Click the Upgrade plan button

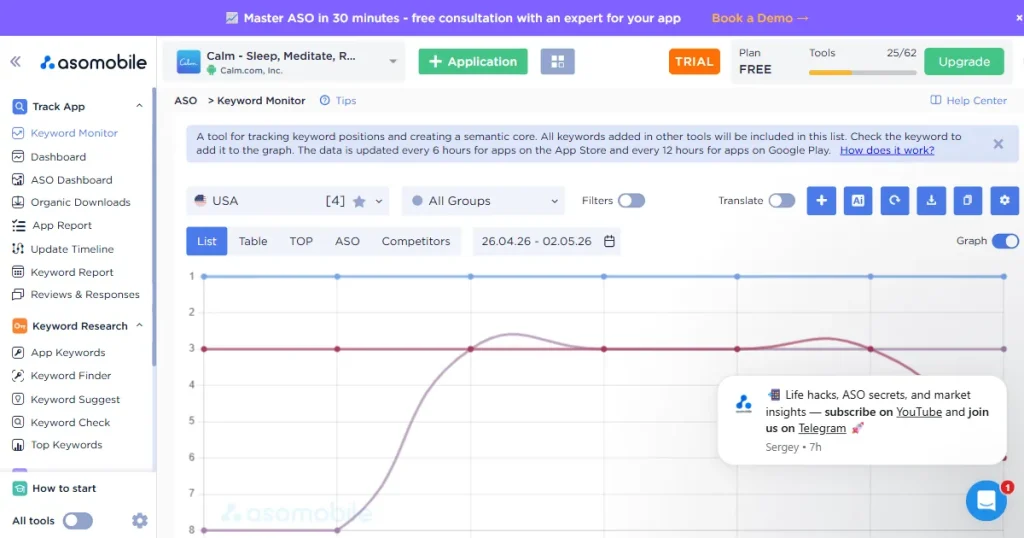964,61
